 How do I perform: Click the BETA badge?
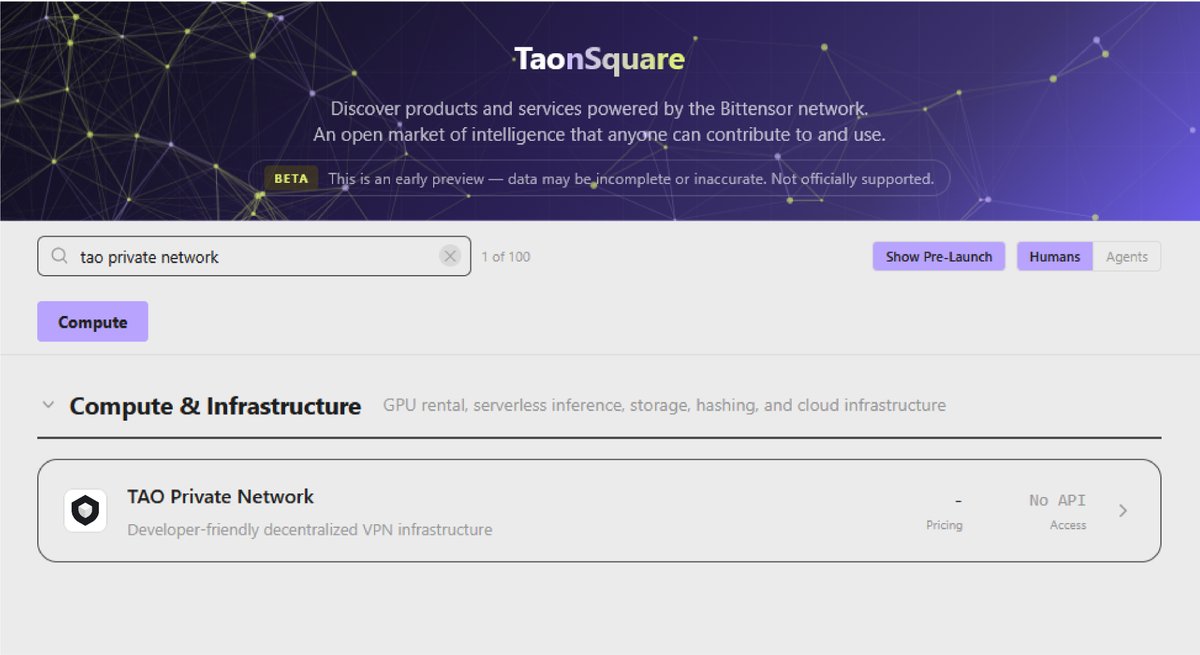click(x=291, y=179)
